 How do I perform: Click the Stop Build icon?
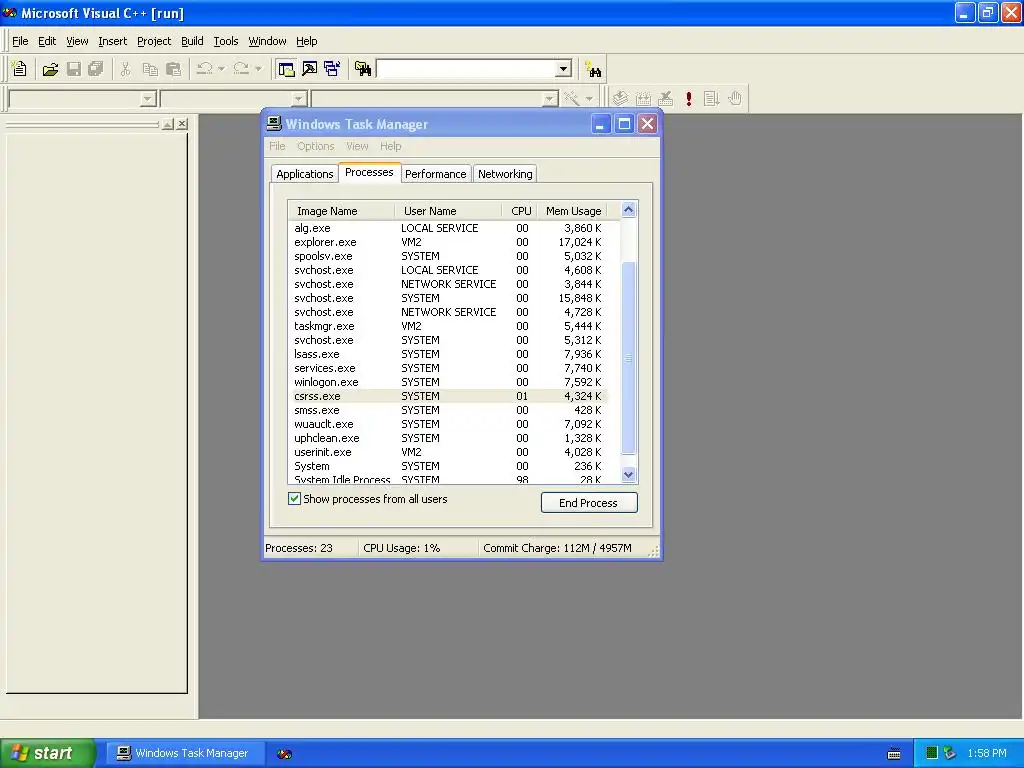tap(665, 99)
